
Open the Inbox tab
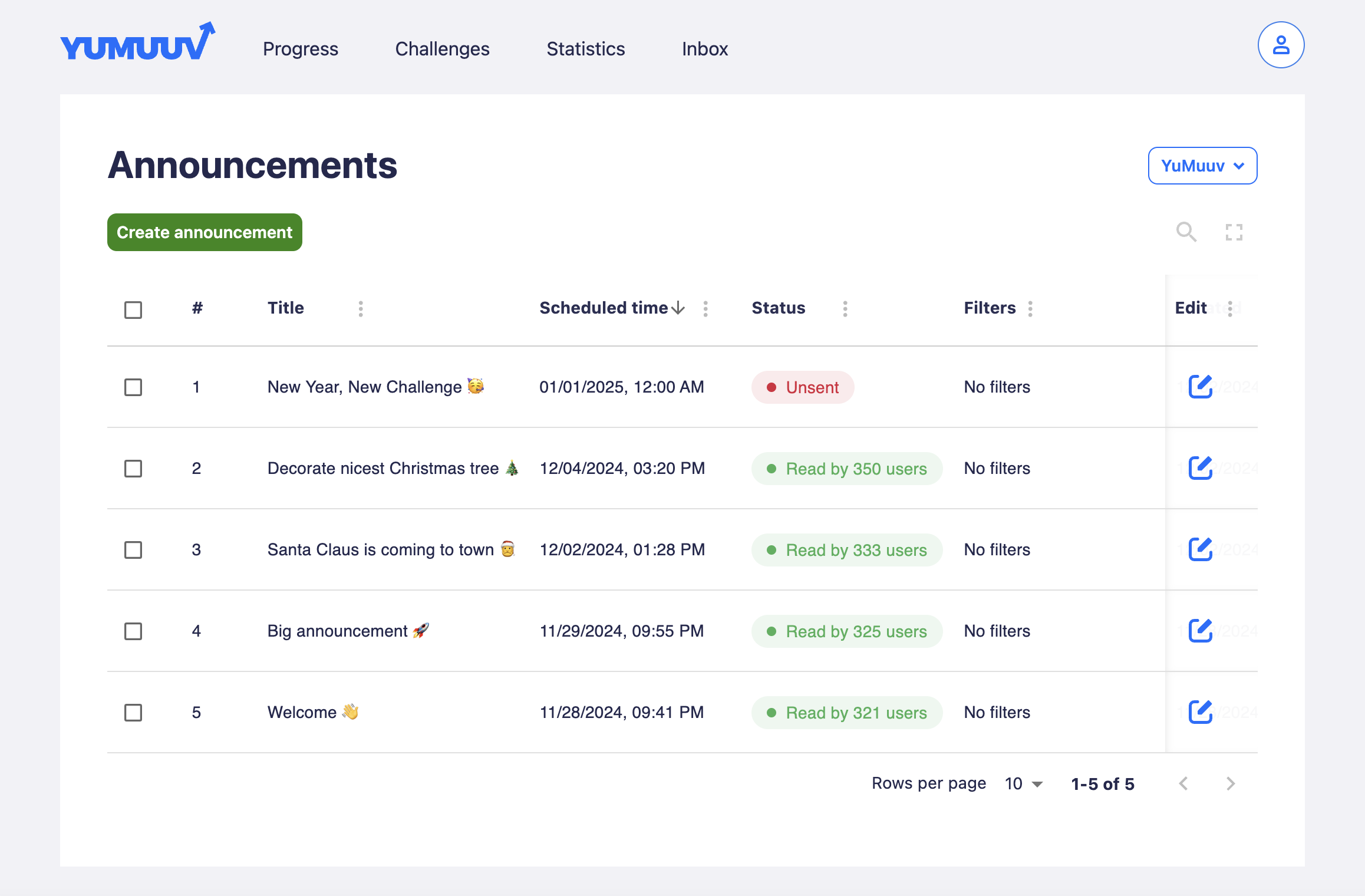[x=705, y=48]
